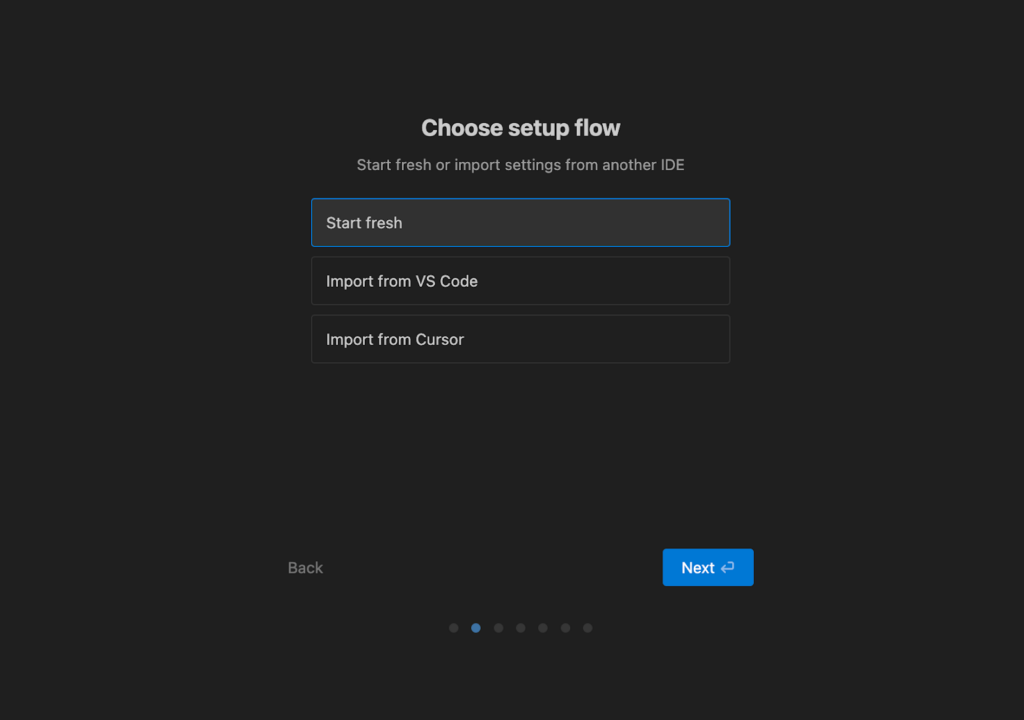Click the word 'Next' in blue button
Viewport: 1024px width, 720px height.
coord(697,568)
